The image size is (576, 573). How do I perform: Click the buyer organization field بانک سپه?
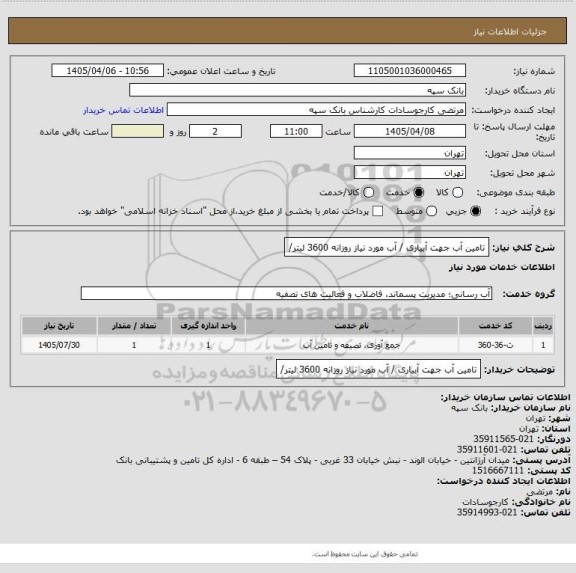coord(298,90)
